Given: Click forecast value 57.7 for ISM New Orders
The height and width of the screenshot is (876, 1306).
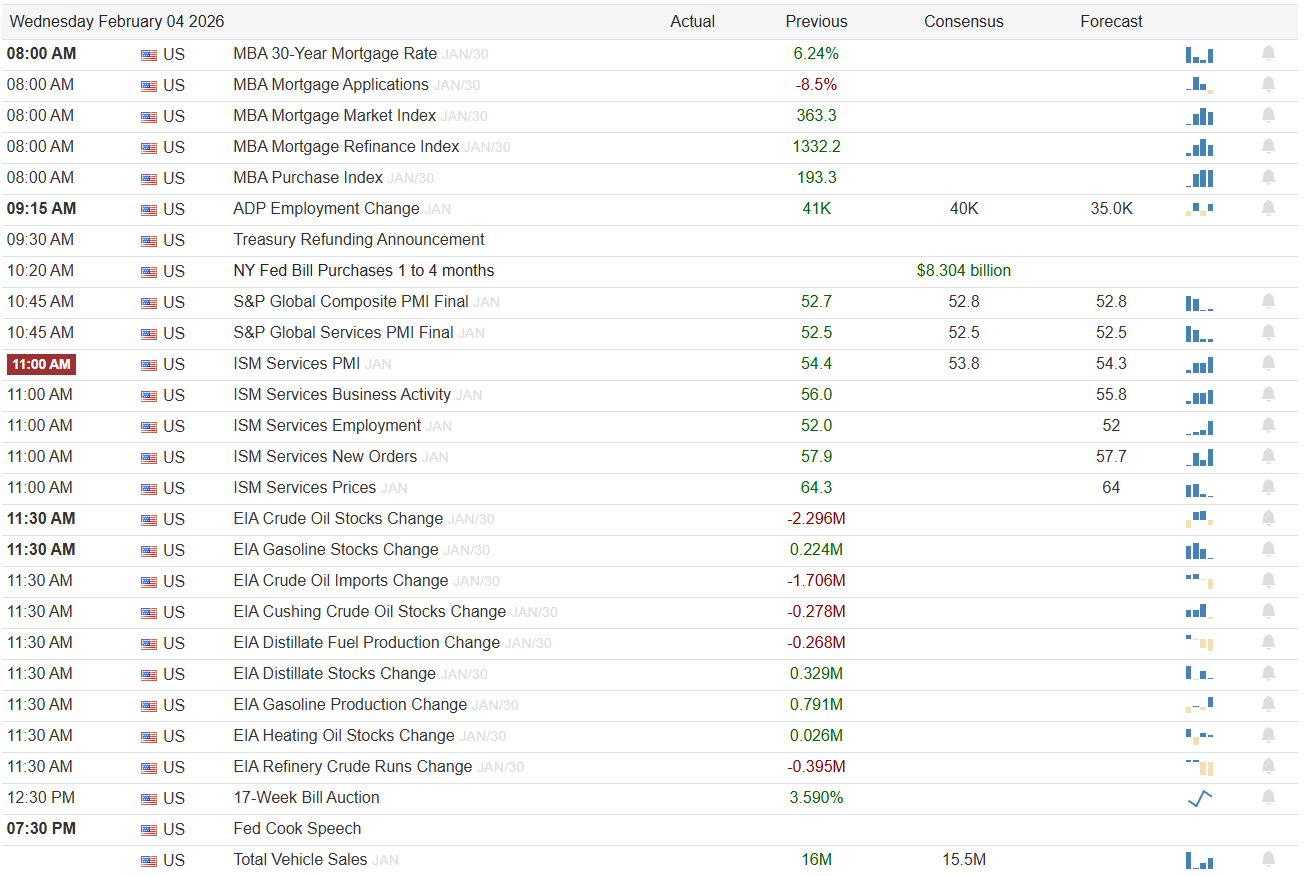Looking at the screenshot, I should coord(1111,456).
